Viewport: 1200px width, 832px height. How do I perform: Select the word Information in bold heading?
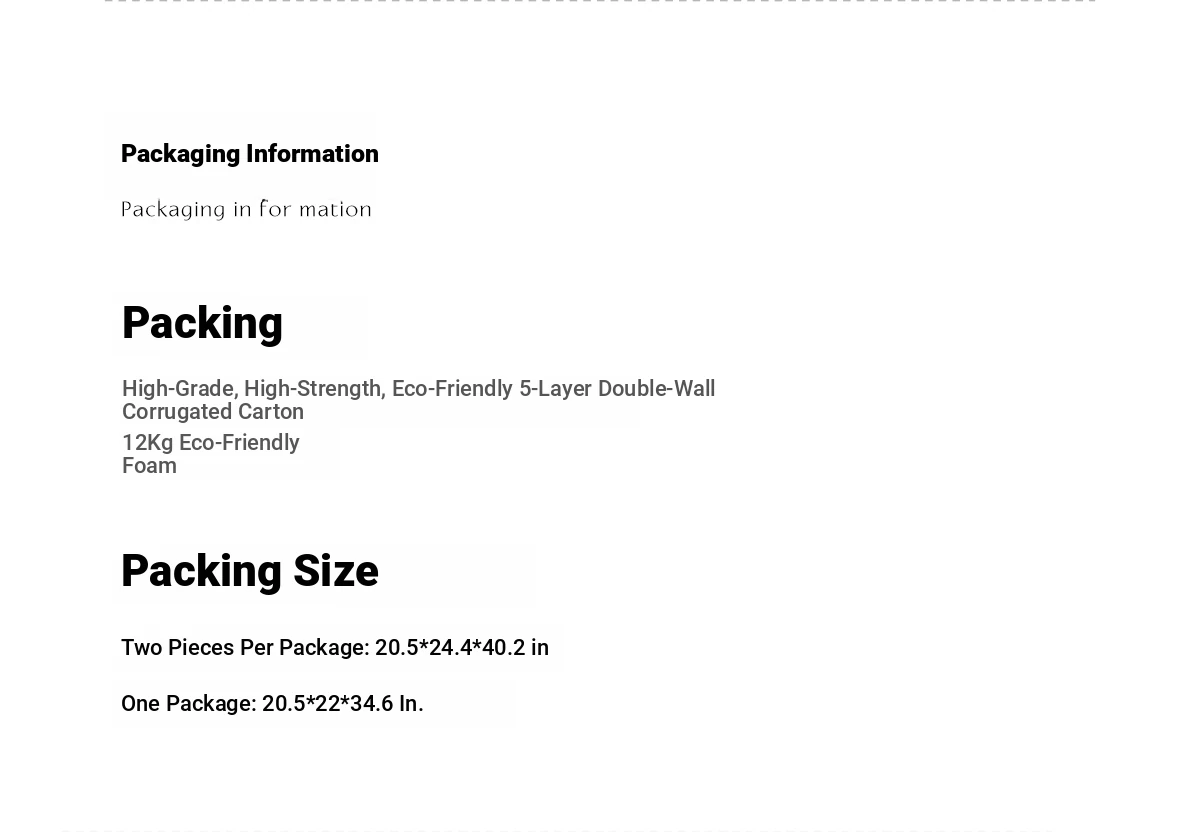pyautogui.click(x=312, y=154)
